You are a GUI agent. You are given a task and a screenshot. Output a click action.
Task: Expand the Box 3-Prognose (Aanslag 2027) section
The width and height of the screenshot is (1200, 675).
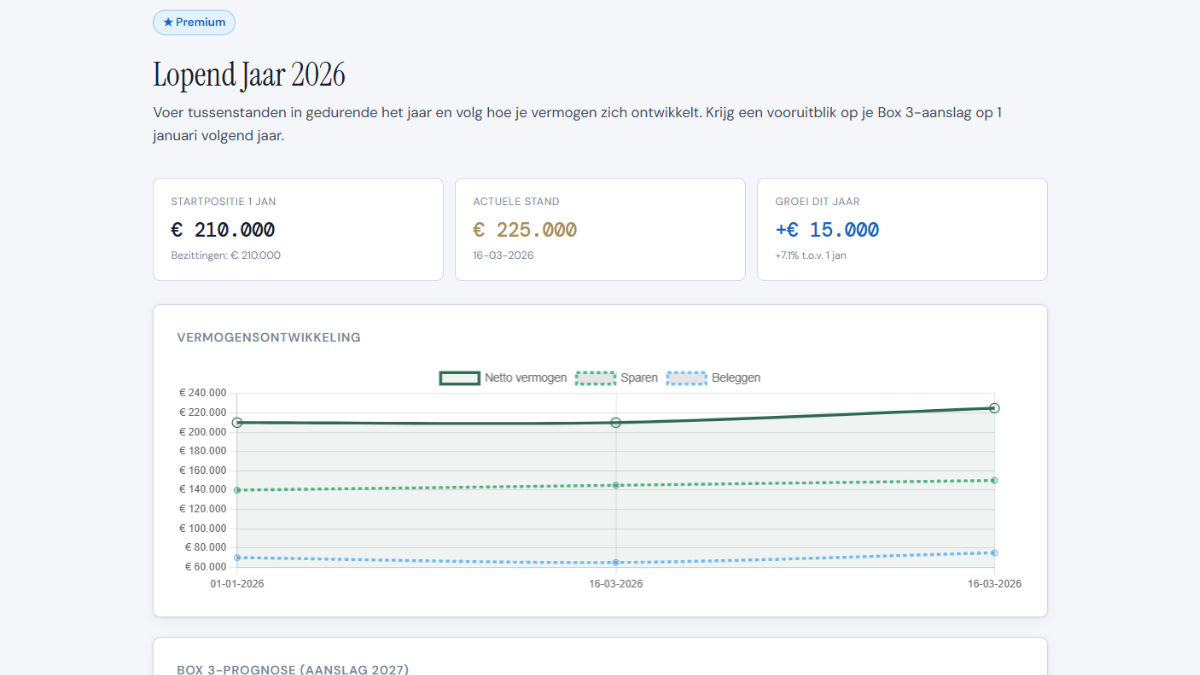[x=292, y=669]
